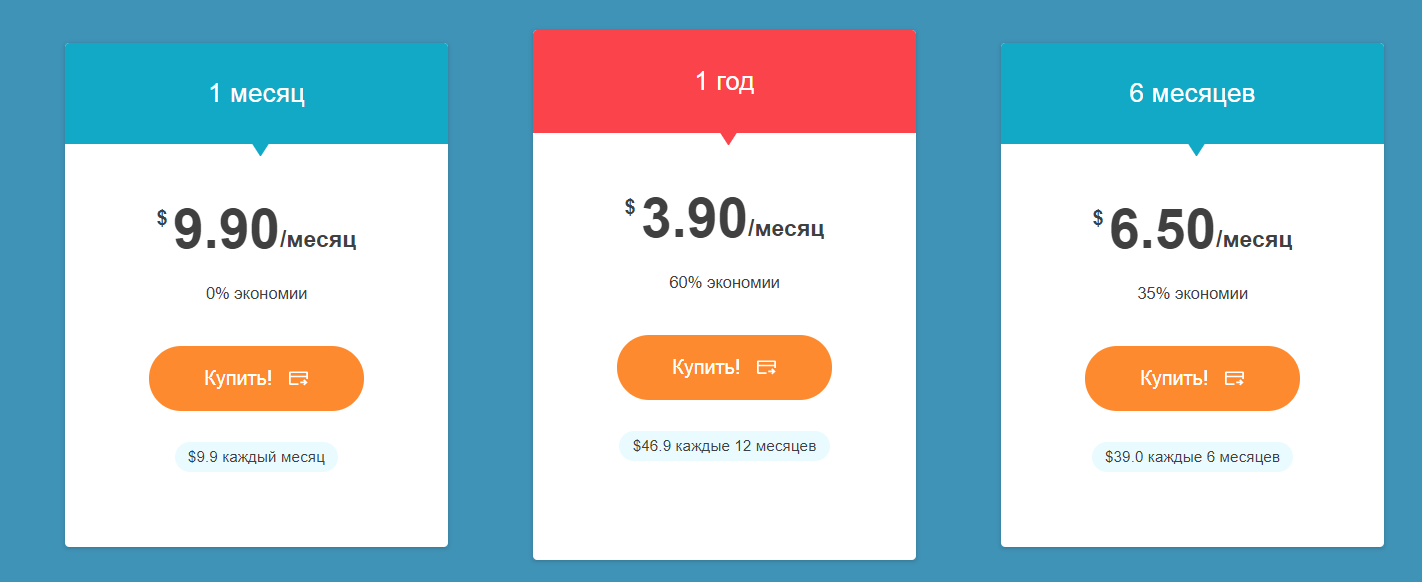1422x582 pixels.
Task: Click the payment card icon in the 1 месяц Купить button
Action: coord(299,378)
